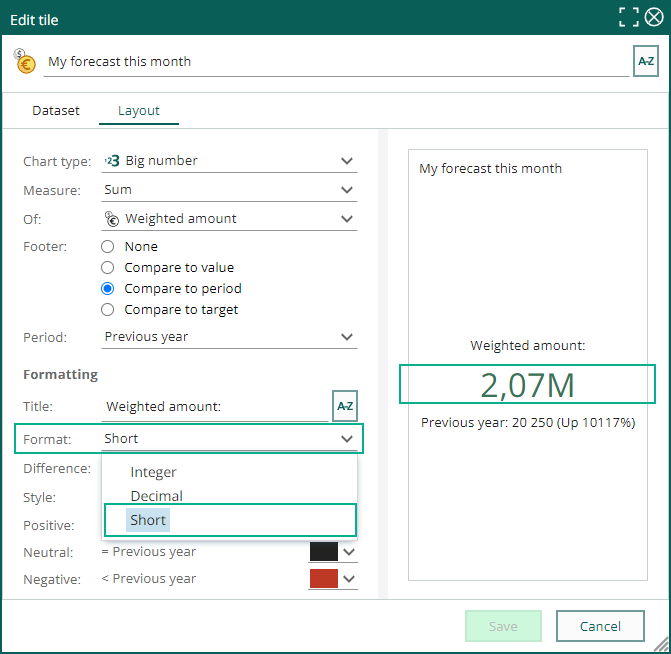Click the red Negative color swatch
The width and height of the screenshot is (671, 654).
coord(324,579)
